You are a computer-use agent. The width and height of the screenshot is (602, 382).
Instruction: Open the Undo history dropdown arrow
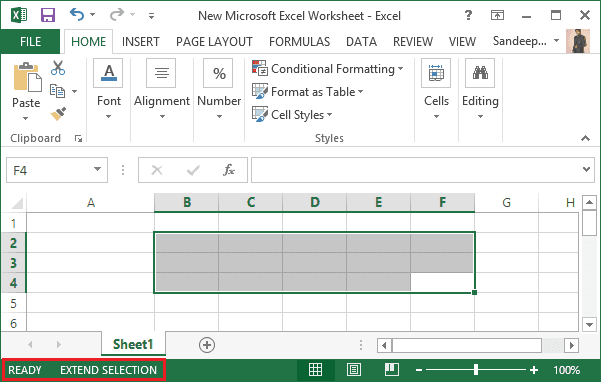click(x=93, y=15)
